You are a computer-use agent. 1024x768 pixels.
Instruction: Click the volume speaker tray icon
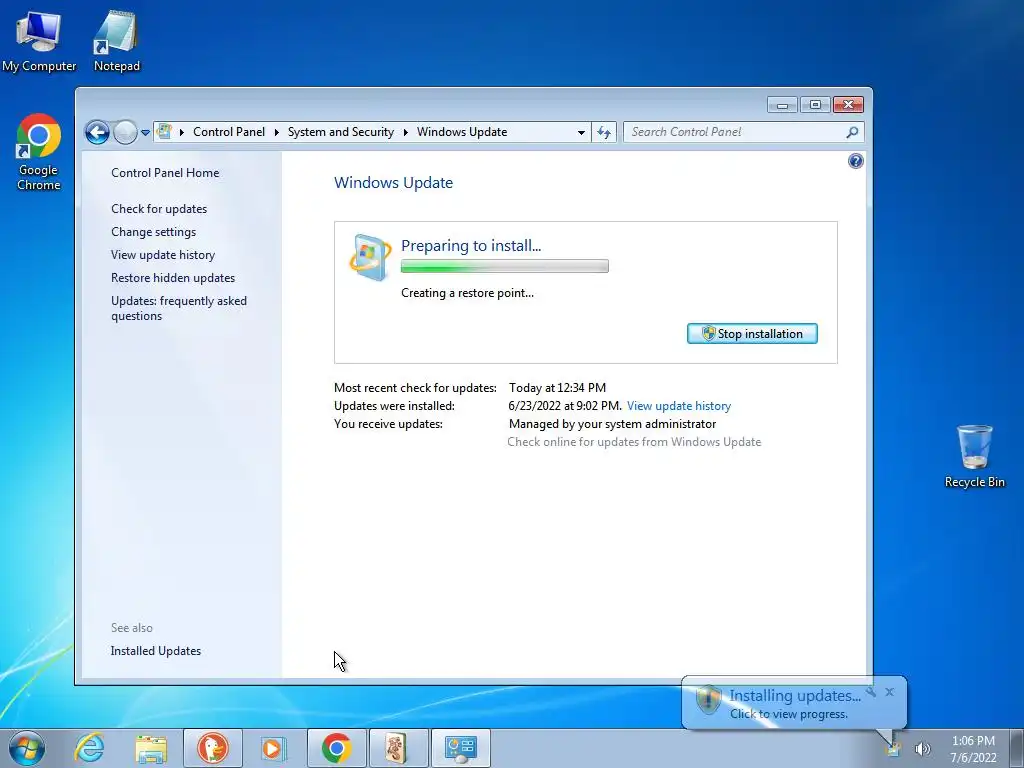point(922,748)
